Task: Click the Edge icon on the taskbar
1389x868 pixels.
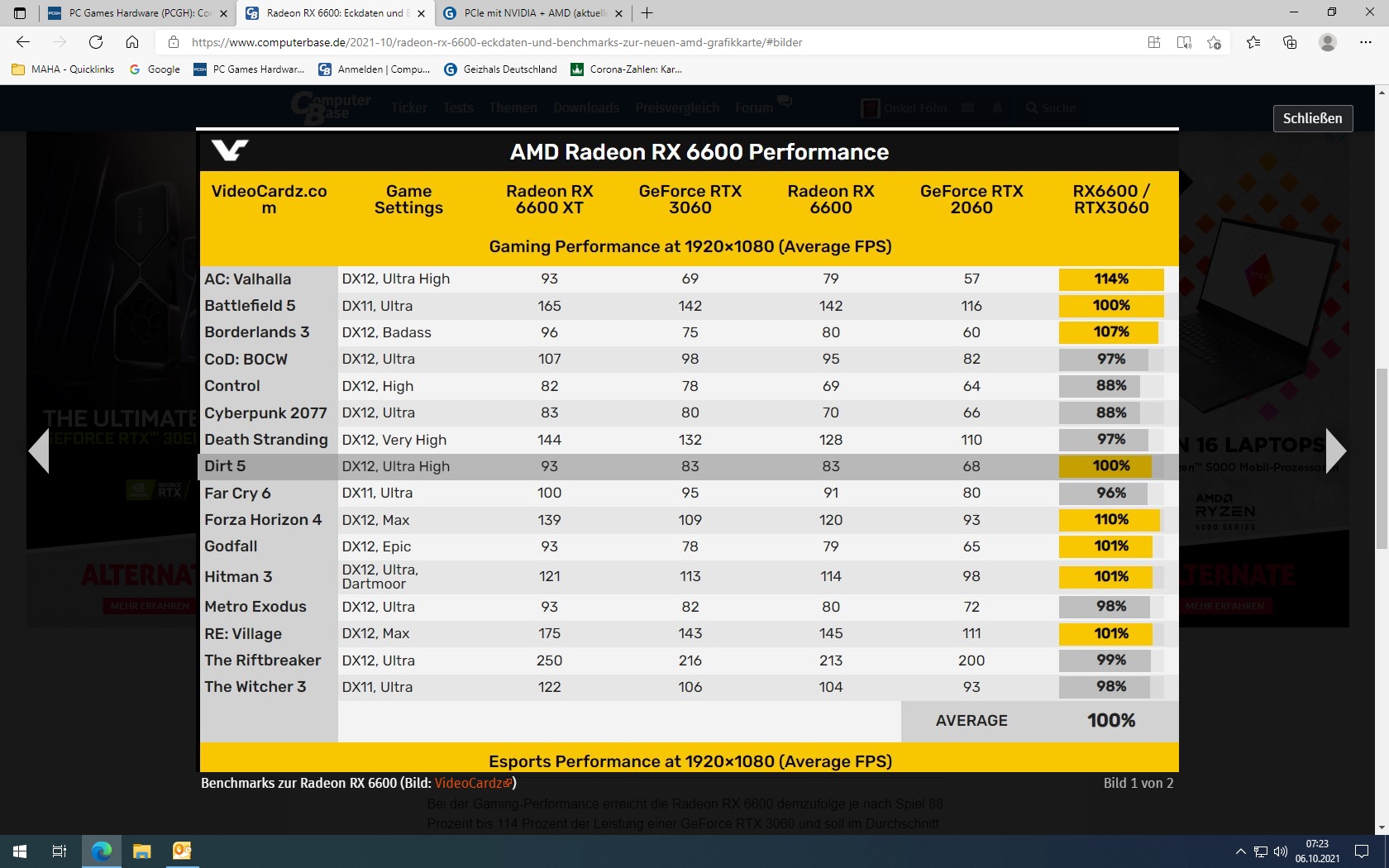Action: click(x=102, y=851)
